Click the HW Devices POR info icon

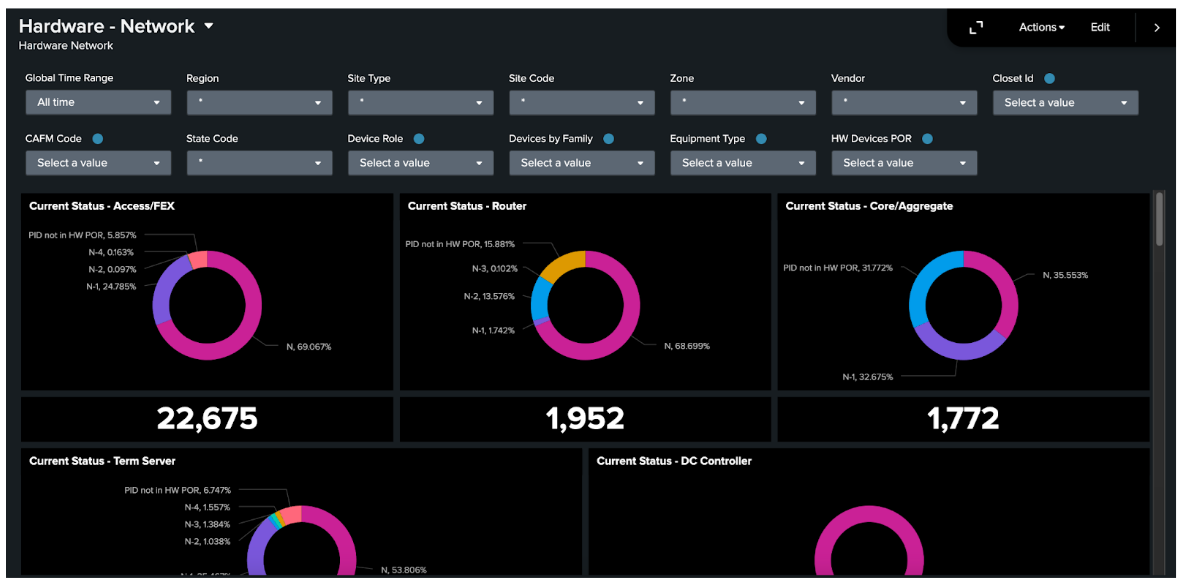[926, 138]
